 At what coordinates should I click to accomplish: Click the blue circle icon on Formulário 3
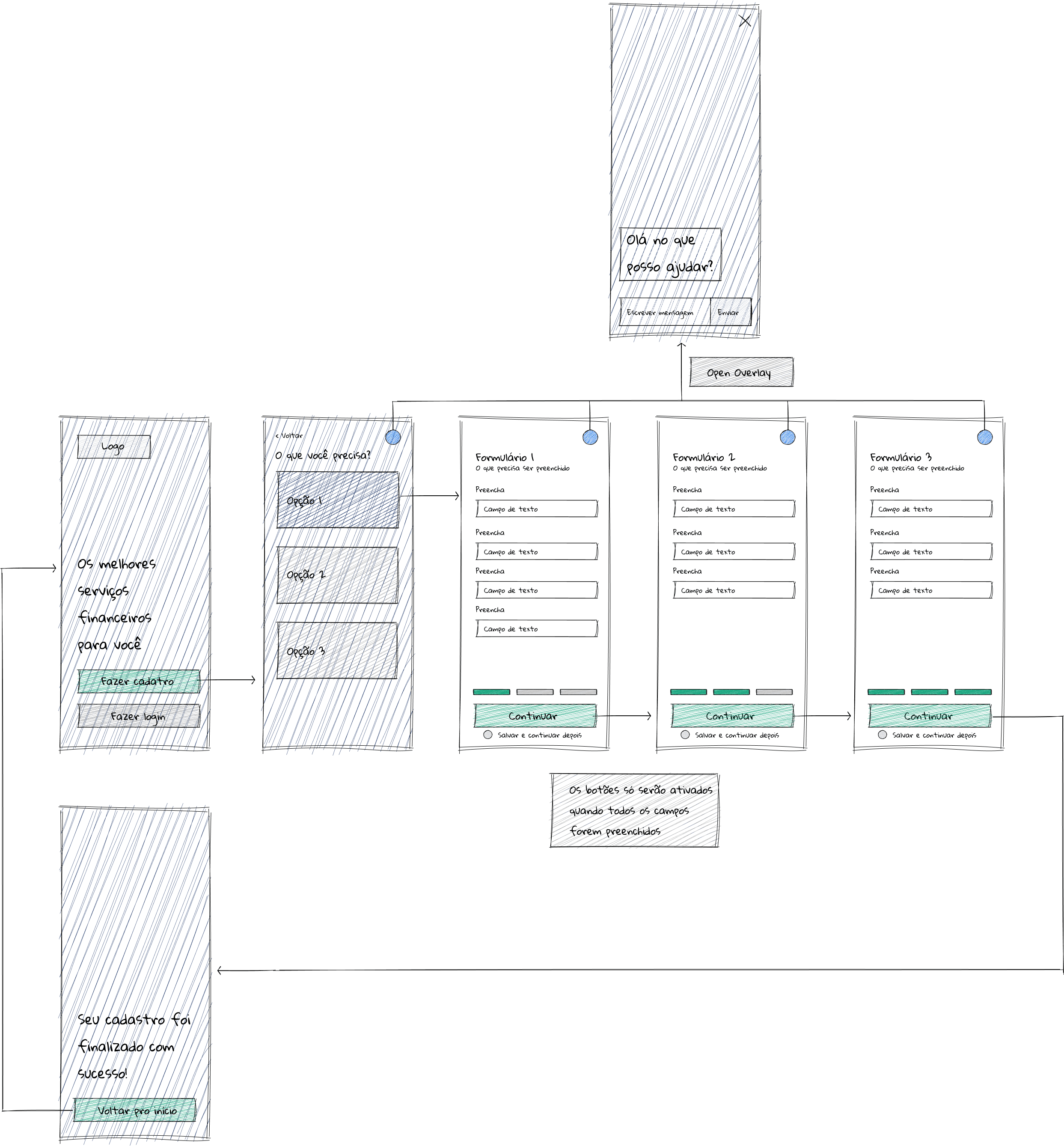(985, 437)
